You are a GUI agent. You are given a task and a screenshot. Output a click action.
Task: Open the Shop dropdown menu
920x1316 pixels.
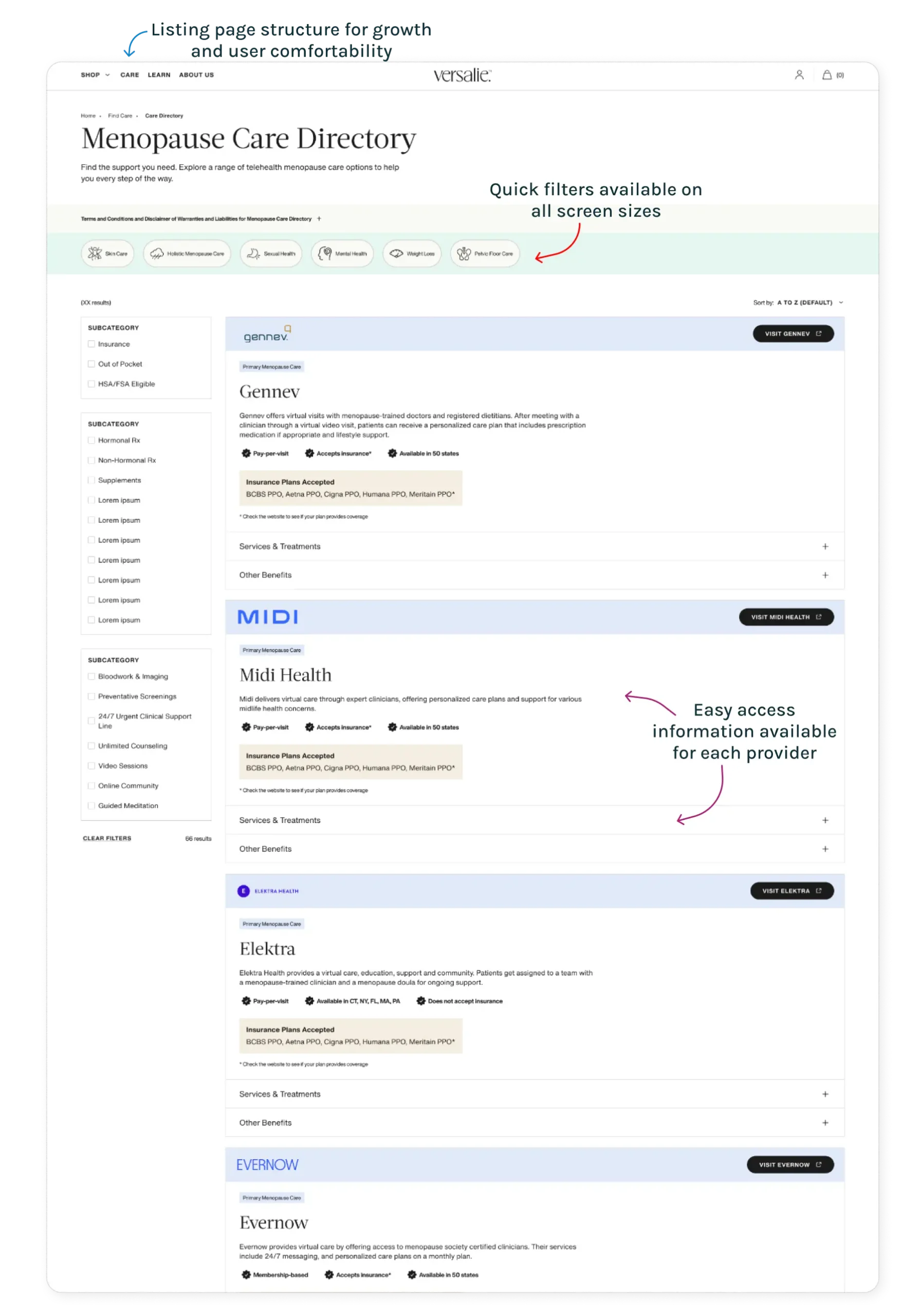click(x=95, y=75)
